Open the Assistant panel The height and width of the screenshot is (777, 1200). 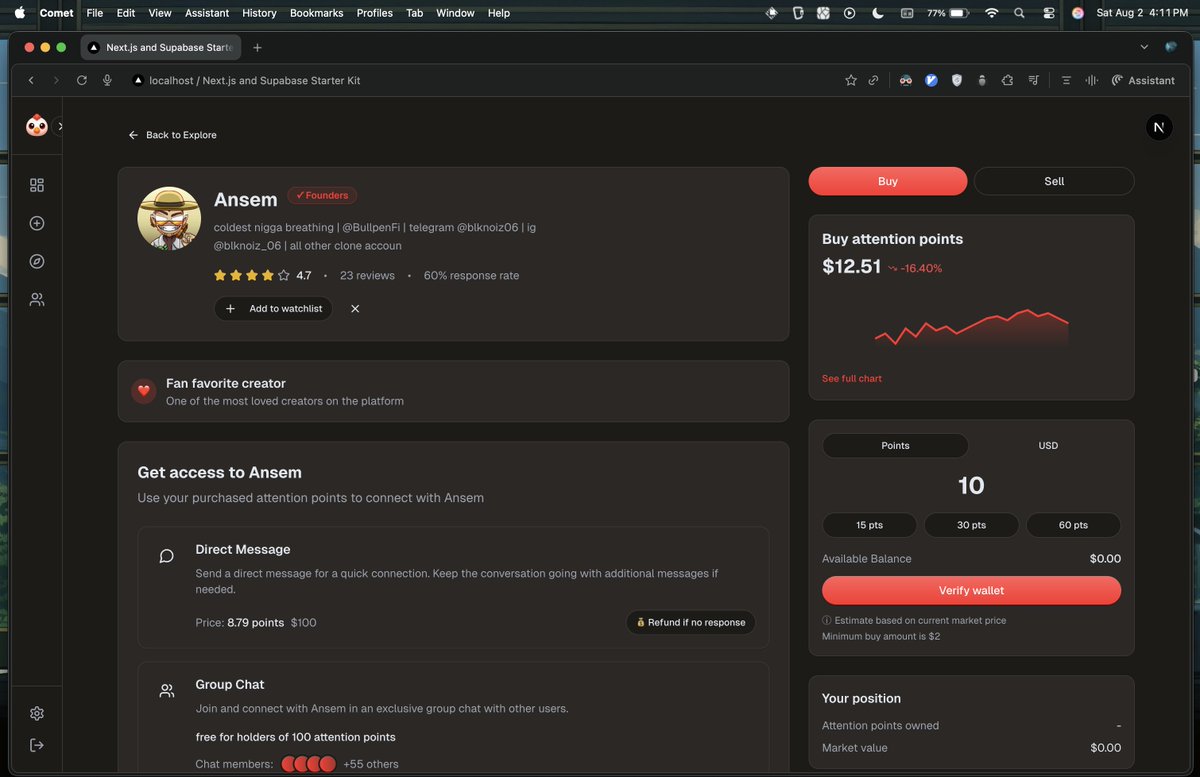(x=1143, y=80)
